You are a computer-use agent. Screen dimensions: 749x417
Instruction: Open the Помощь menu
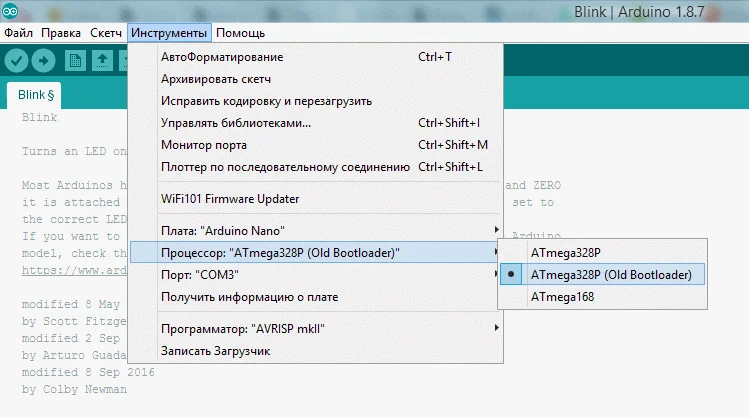pyautogui.click(x=240, y=33)
